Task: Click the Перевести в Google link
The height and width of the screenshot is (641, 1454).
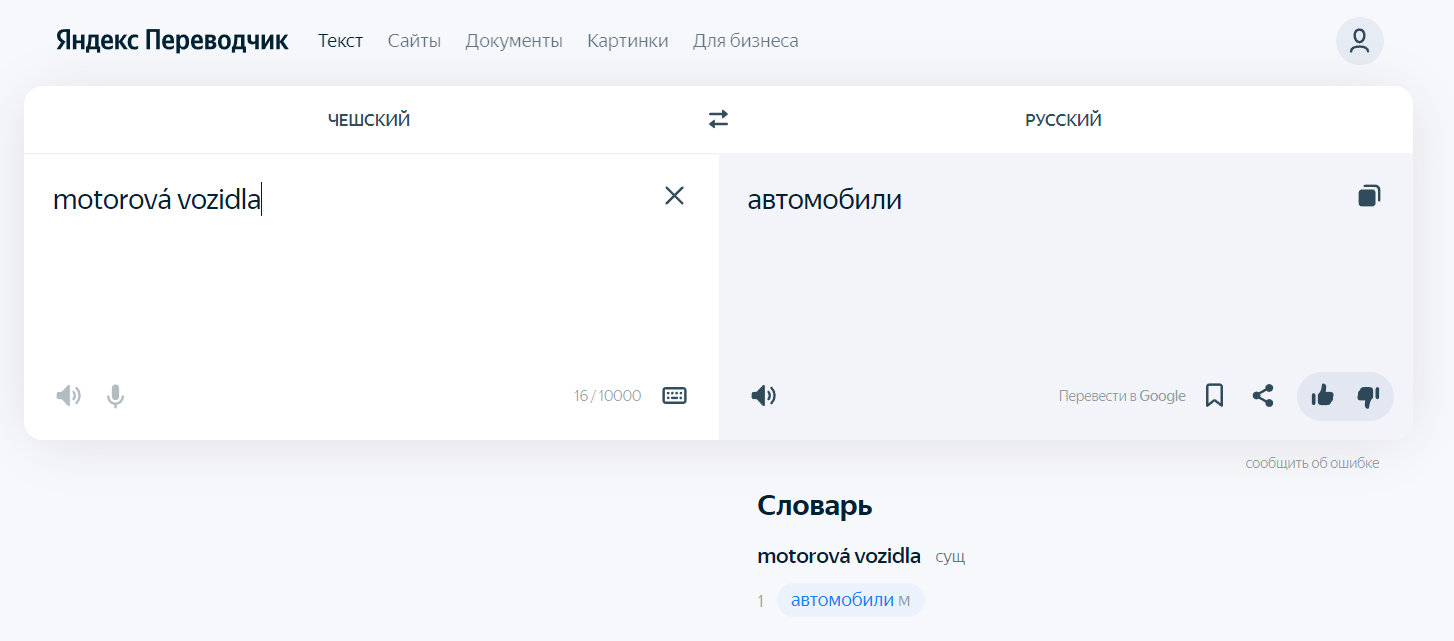Action: (x=1122, y=396)
